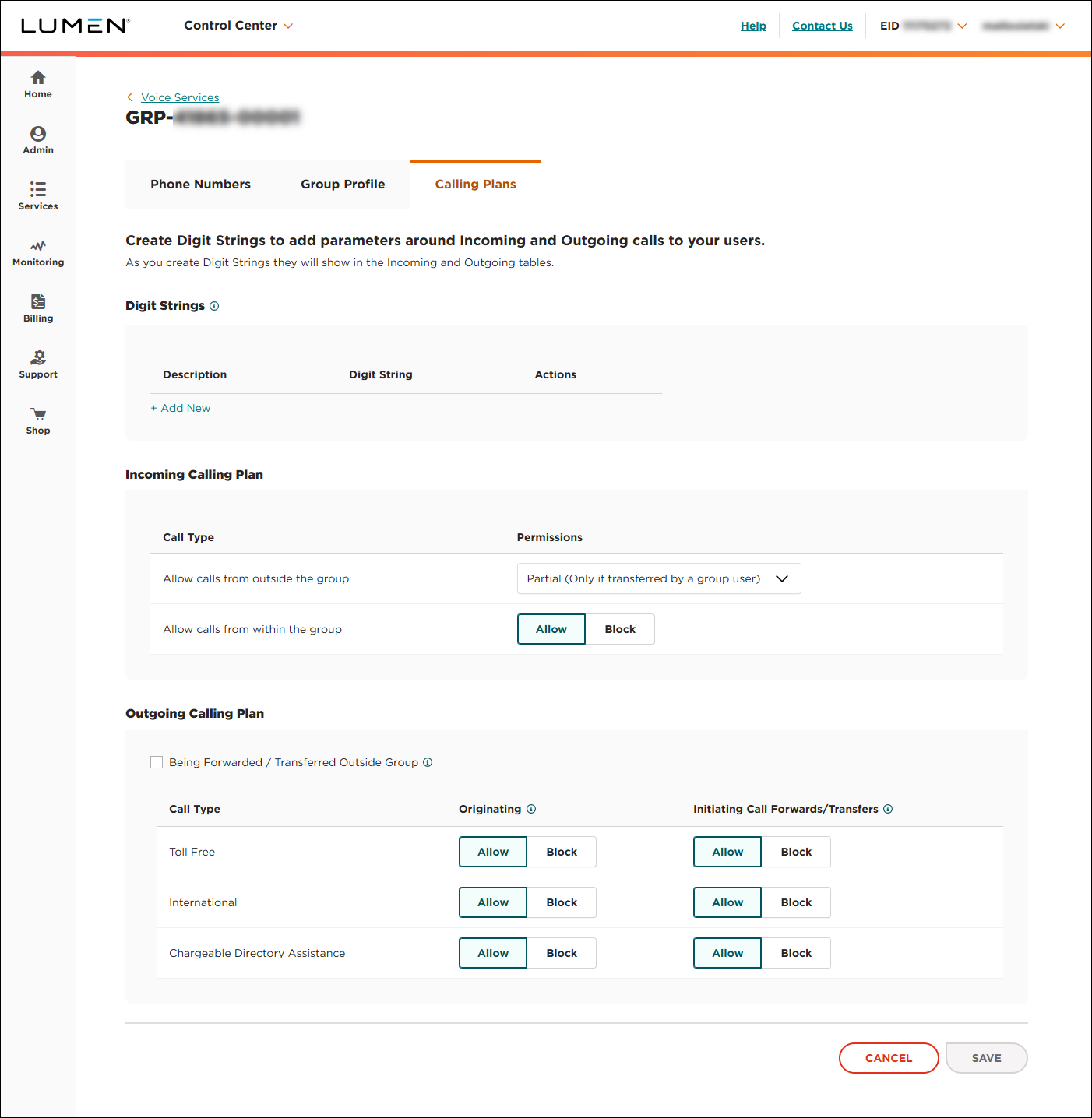Block International originating calls

pos(562,902)
